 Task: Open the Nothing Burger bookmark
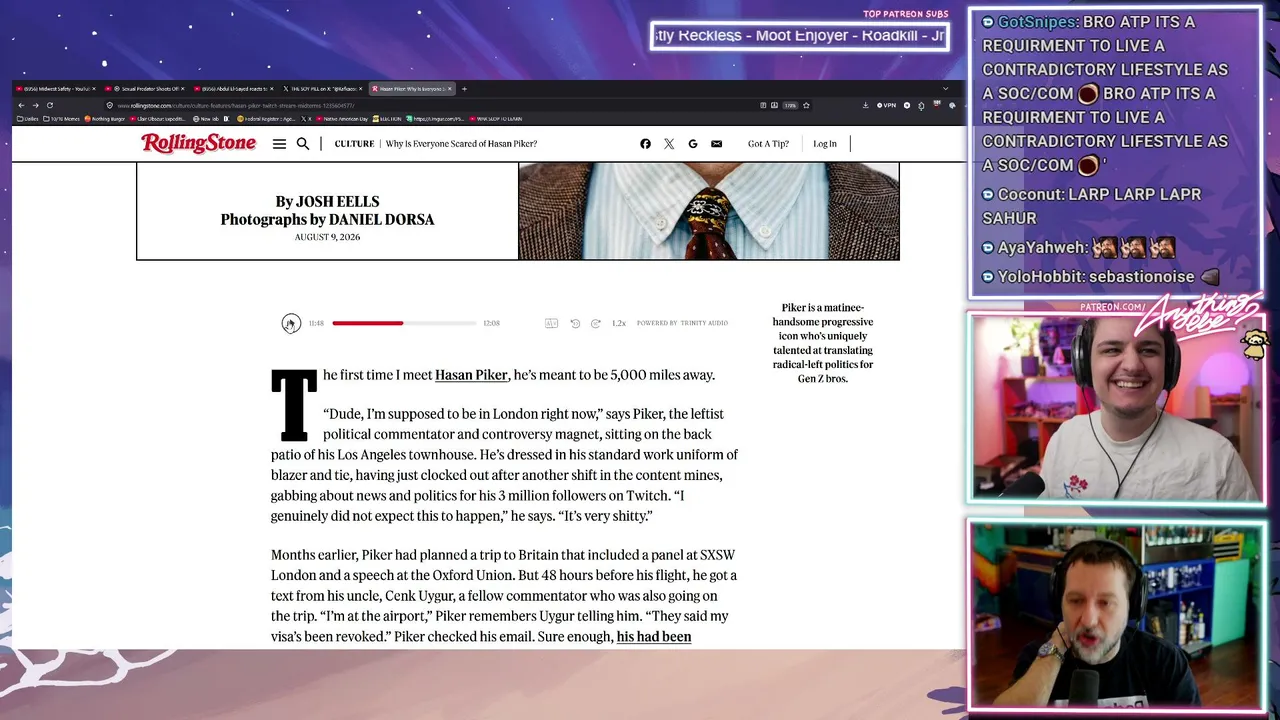tap(105, 119)
